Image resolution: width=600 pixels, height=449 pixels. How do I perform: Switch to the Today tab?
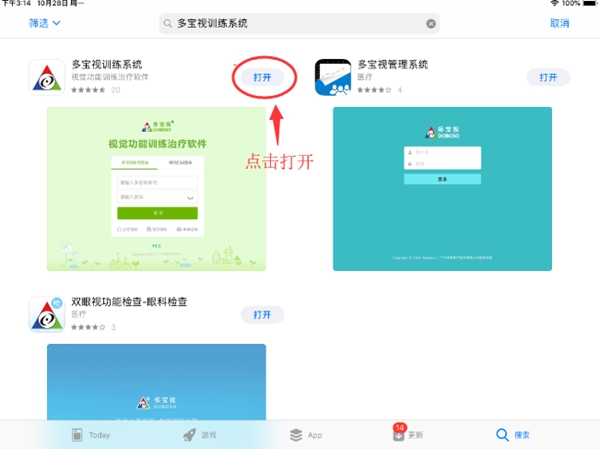91,435
